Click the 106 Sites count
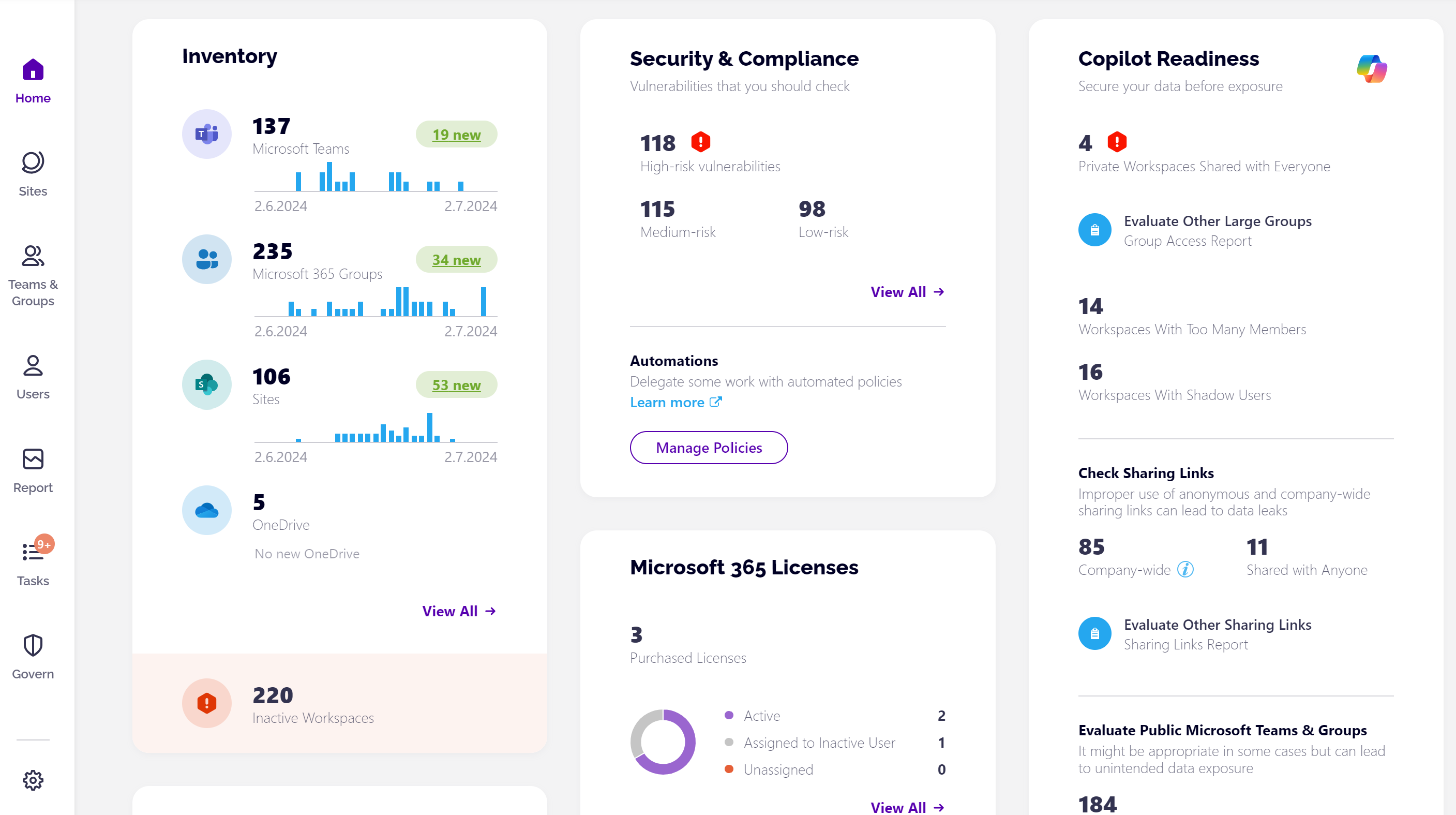 (272, 376)
